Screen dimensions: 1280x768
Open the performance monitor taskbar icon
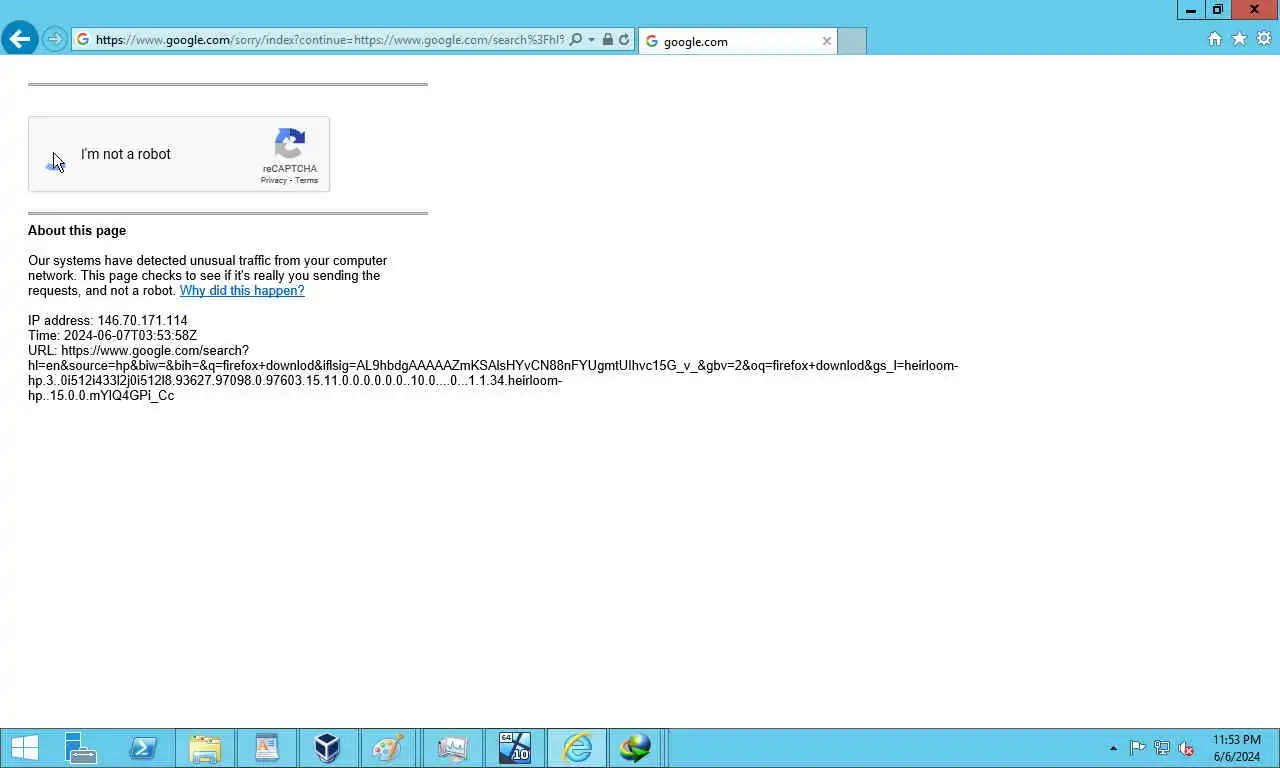click(452, 748)
